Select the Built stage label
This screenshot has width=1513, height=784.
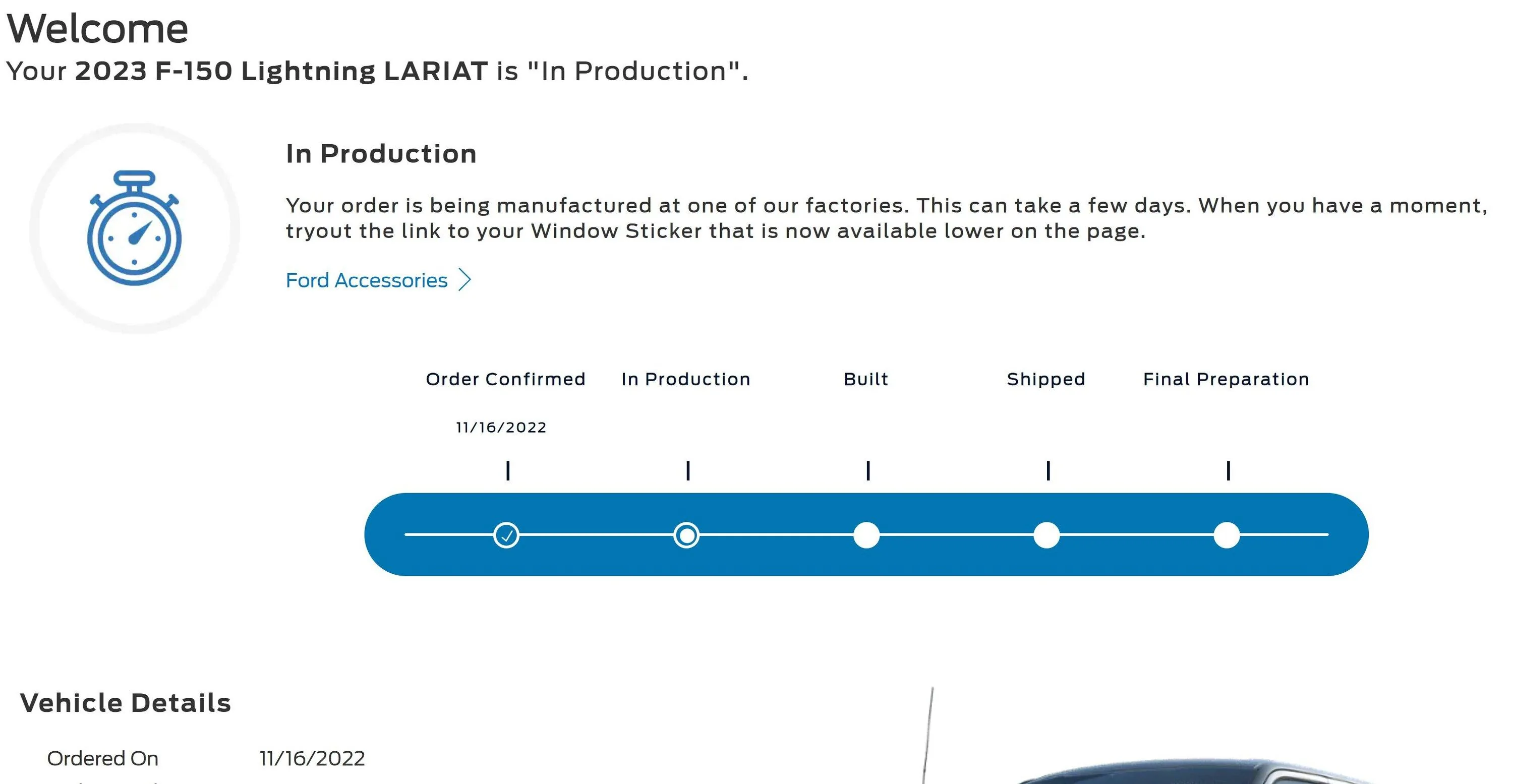pos(866,379)
